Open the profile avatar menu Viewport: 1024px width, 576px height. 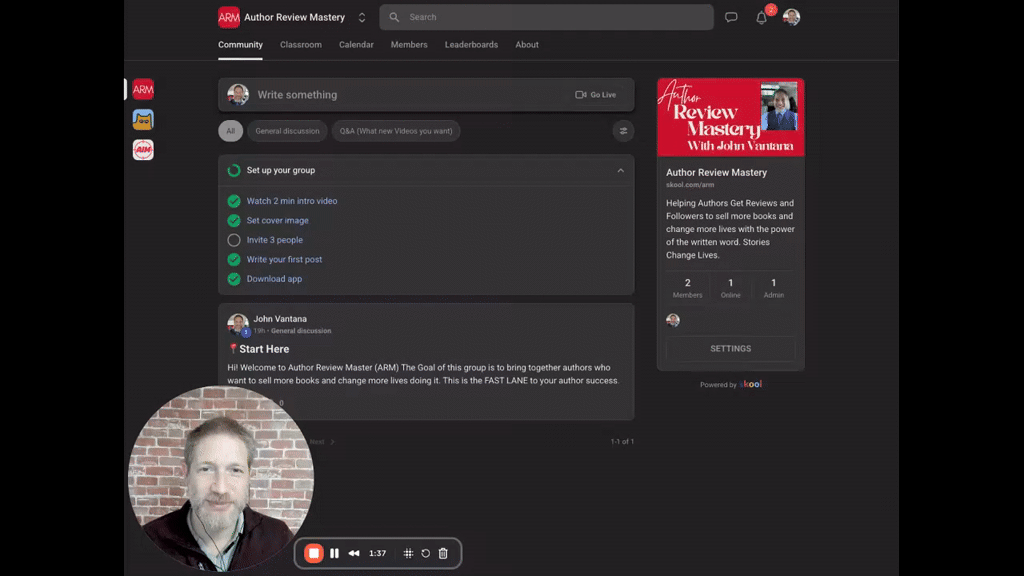point(792,17)
